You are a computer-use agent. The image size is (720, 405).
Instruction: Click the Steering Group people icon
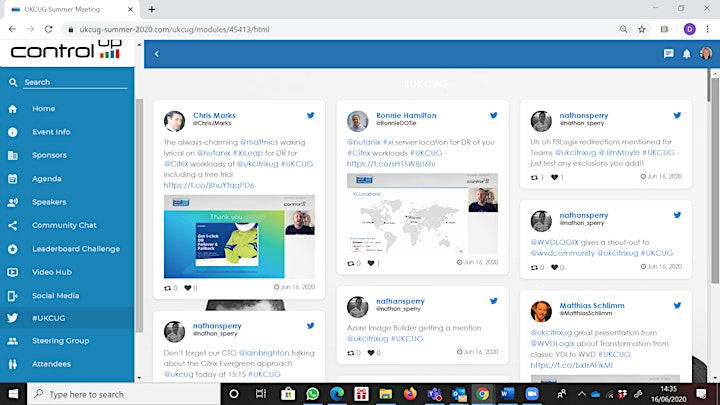(x=12, y=341)
